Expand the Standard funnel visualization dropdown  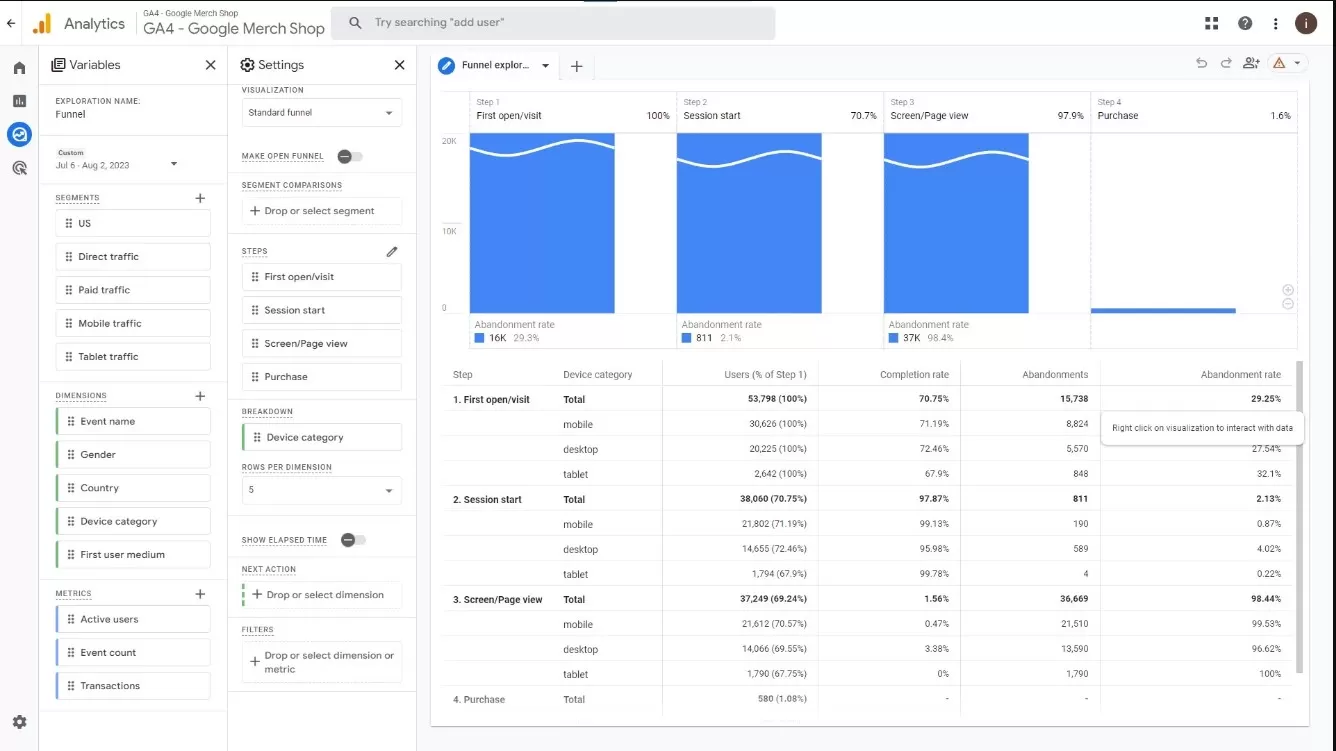(x=322, y=113)
